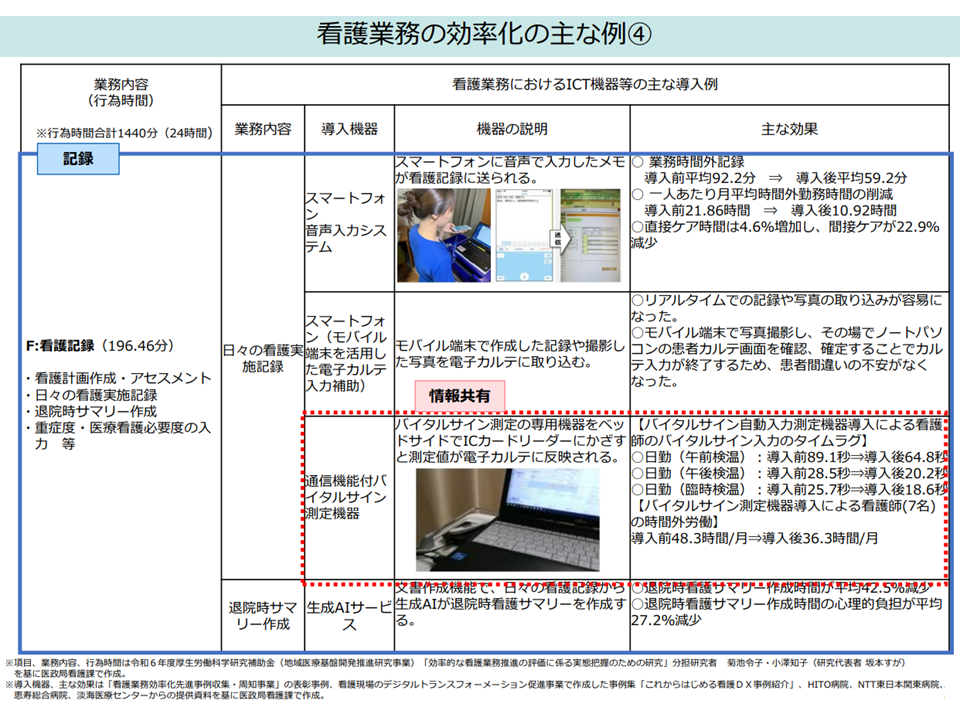Image resolution: width=960 pixels, height=720 pixels.
Task: Click the 主な効果 column header
Action: pyautogui.click(x=789, y=129)
